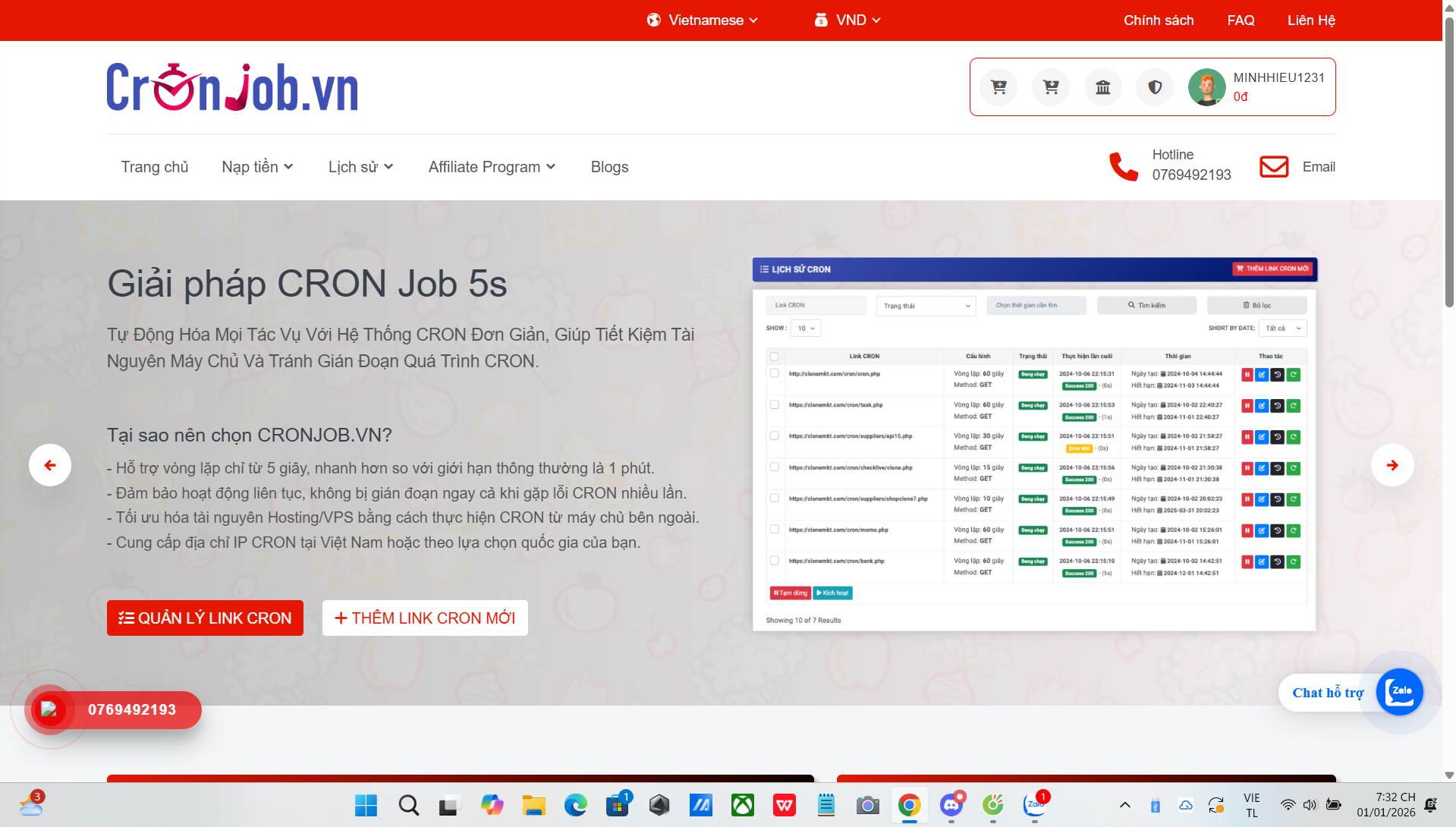Open the Chính sách link in the top bar
Viewport: 1456px width, 827px height.
(1159, 20)
